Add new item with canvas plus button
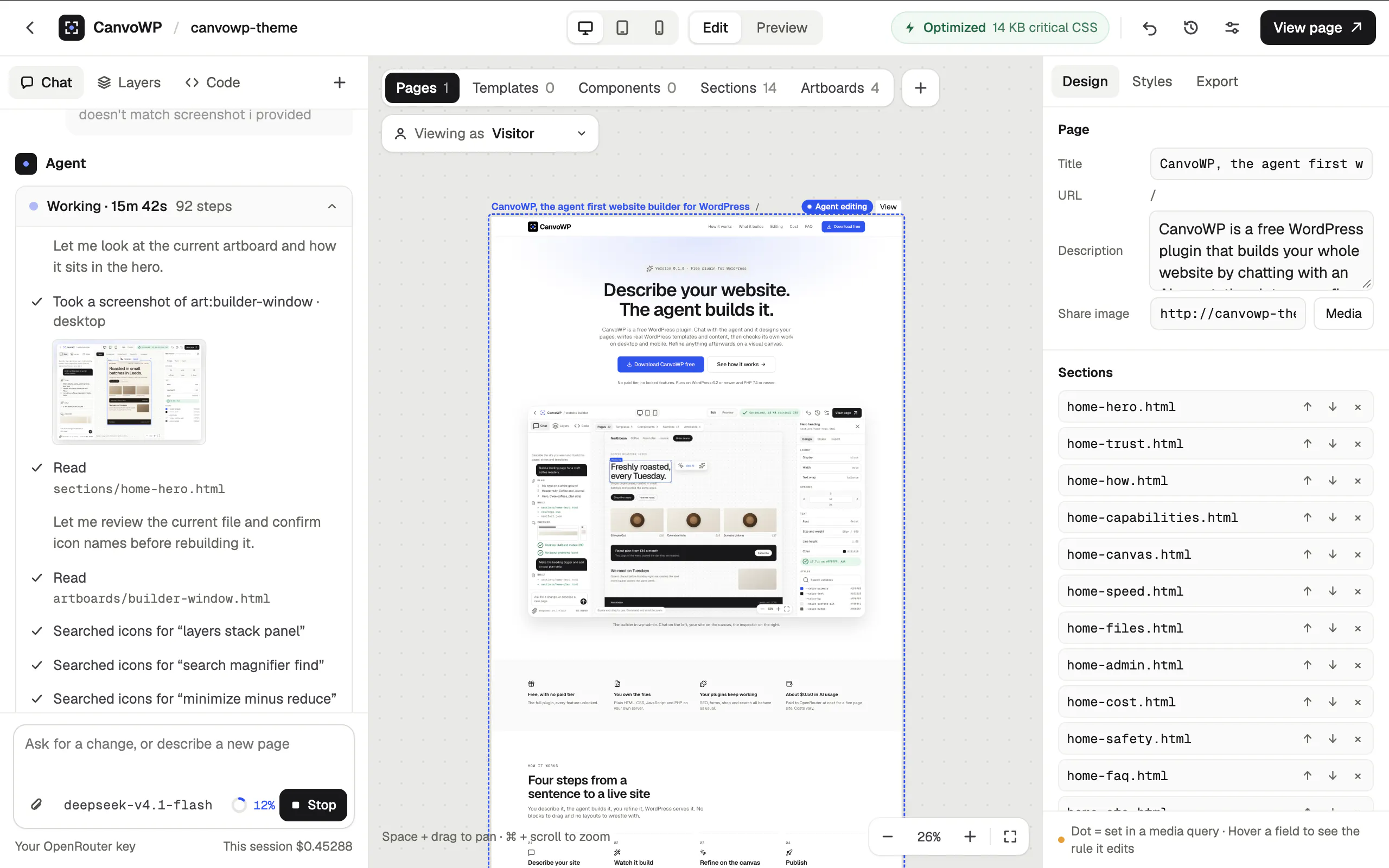 click(921, 88)
